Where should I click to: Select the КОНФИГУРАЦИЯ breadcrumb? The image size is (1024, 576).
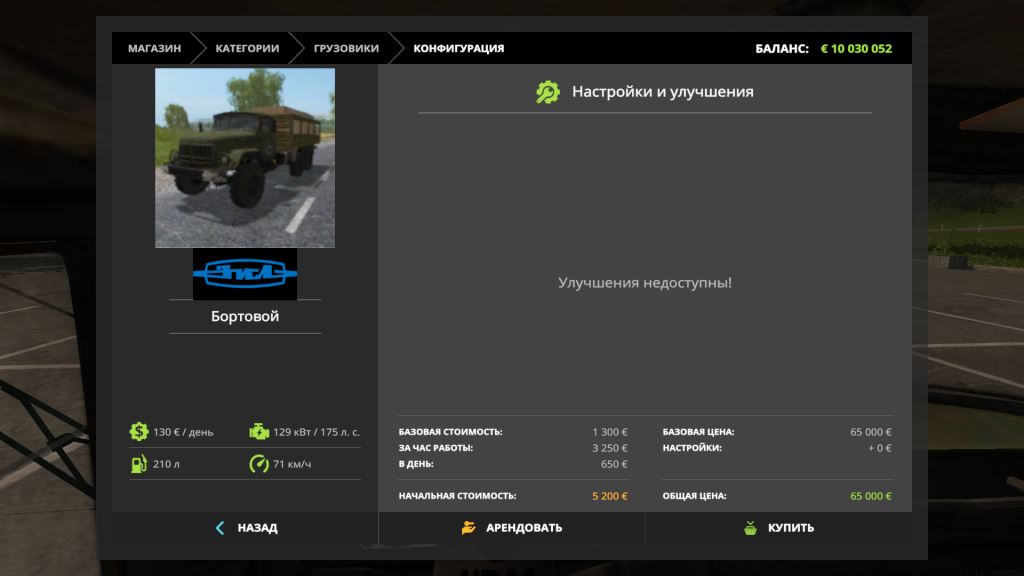(459, 48)
